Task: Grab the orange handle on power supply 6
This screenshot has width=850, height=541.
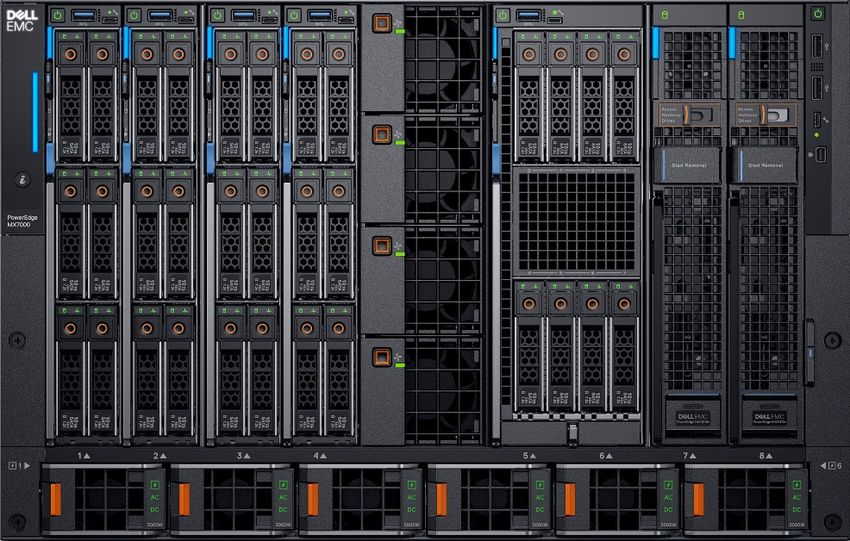Action: pyautogui.click(x=698, y=499)
